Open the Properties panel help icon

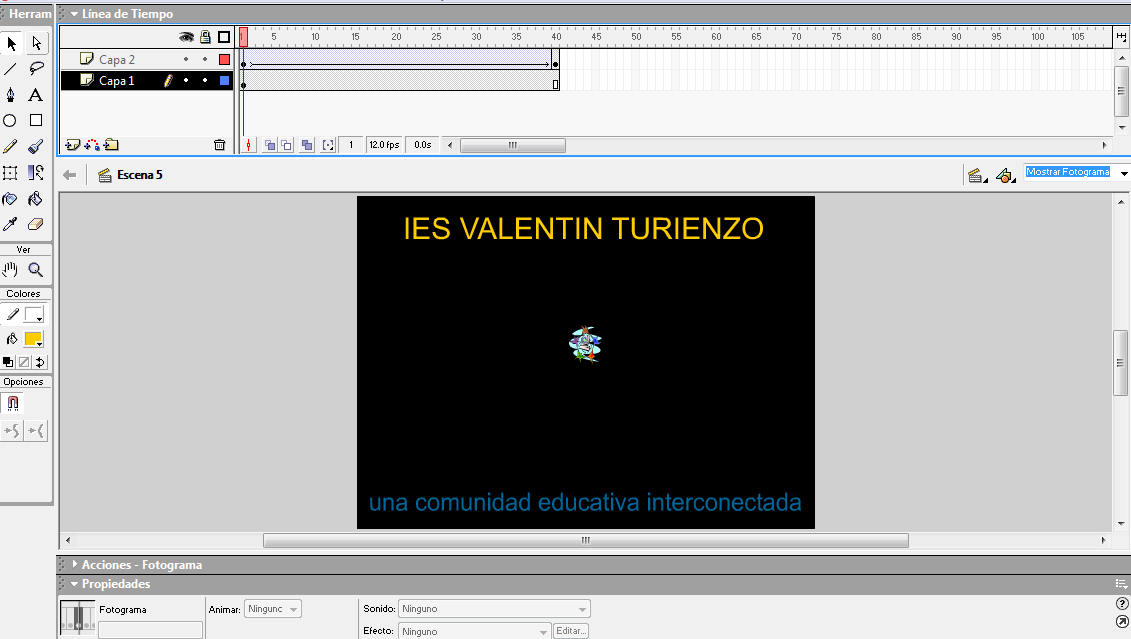[x=1122, y=604]
